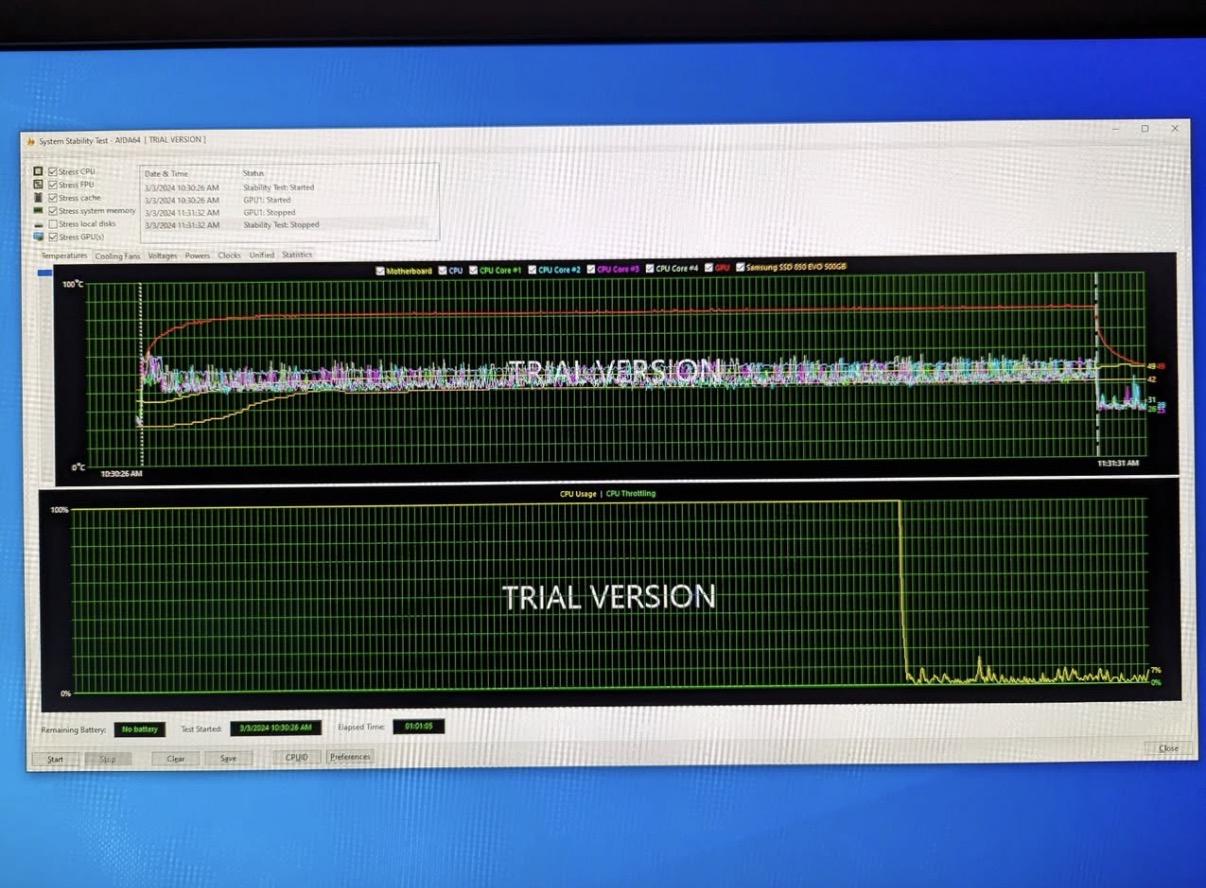This screenshot has height=888, width=1206.
Task: Click the Save button
Action: click(228, 758)
